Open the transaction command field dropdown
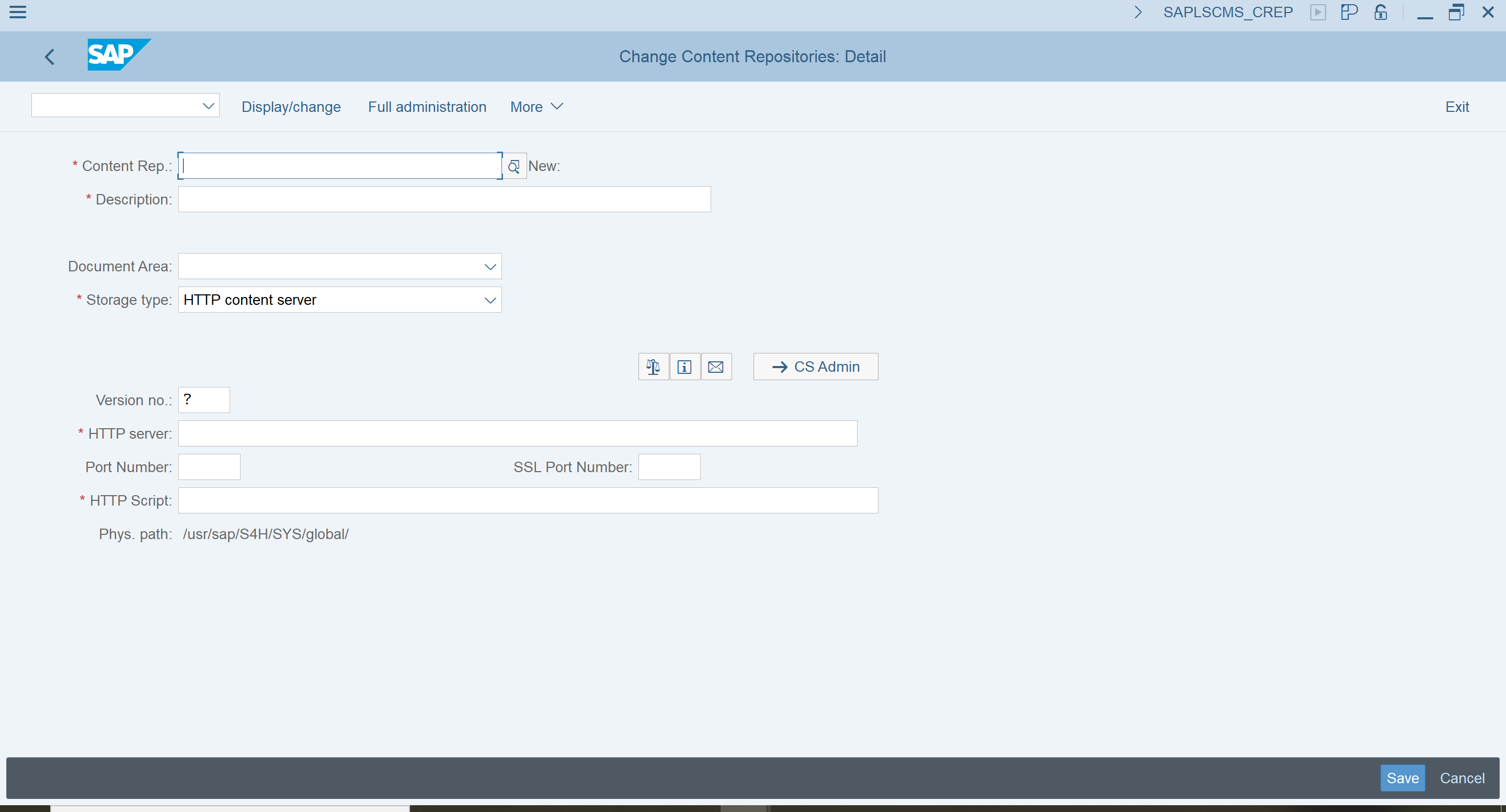The height and width of the screenshot is (812, 1506). (x=208, y=106)
